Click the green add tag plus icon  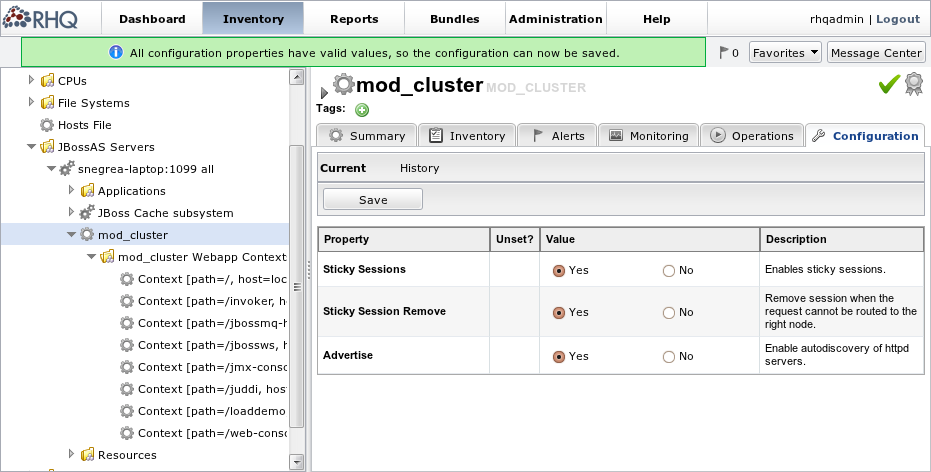point(362,110)
